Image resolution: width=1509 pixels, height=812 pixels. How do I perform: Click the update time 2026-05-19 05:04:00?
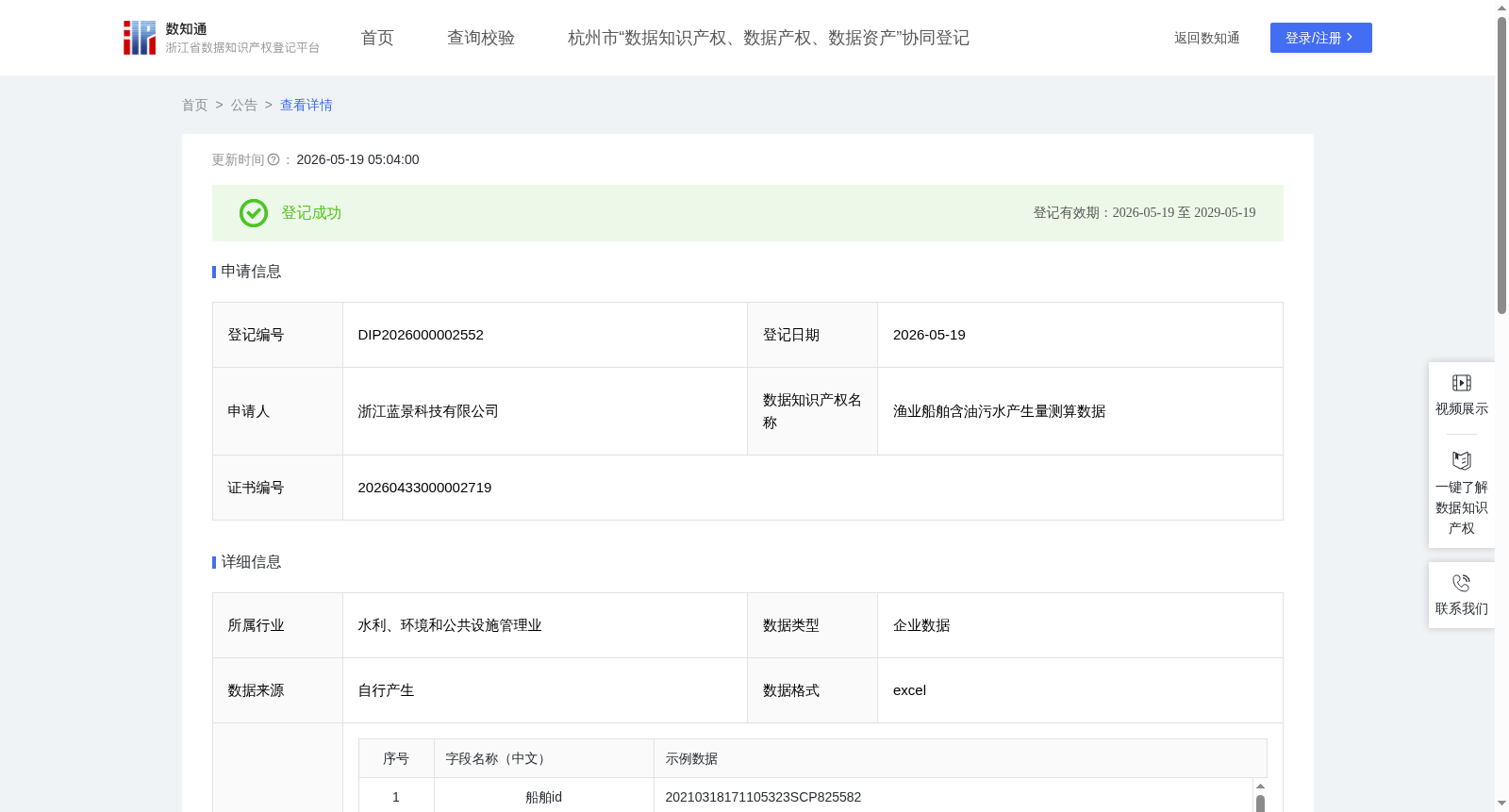(357, 160)
